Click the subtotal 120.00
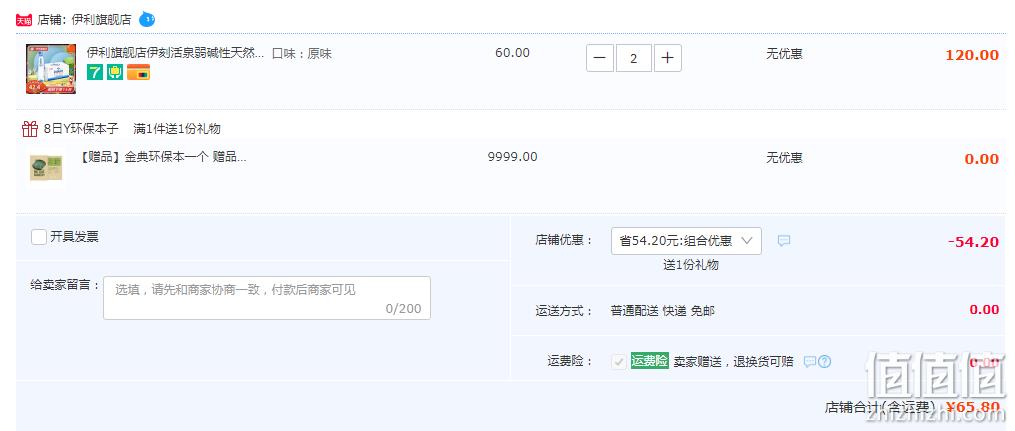Viewport: 1015px width, 431px height. [972, 55]
